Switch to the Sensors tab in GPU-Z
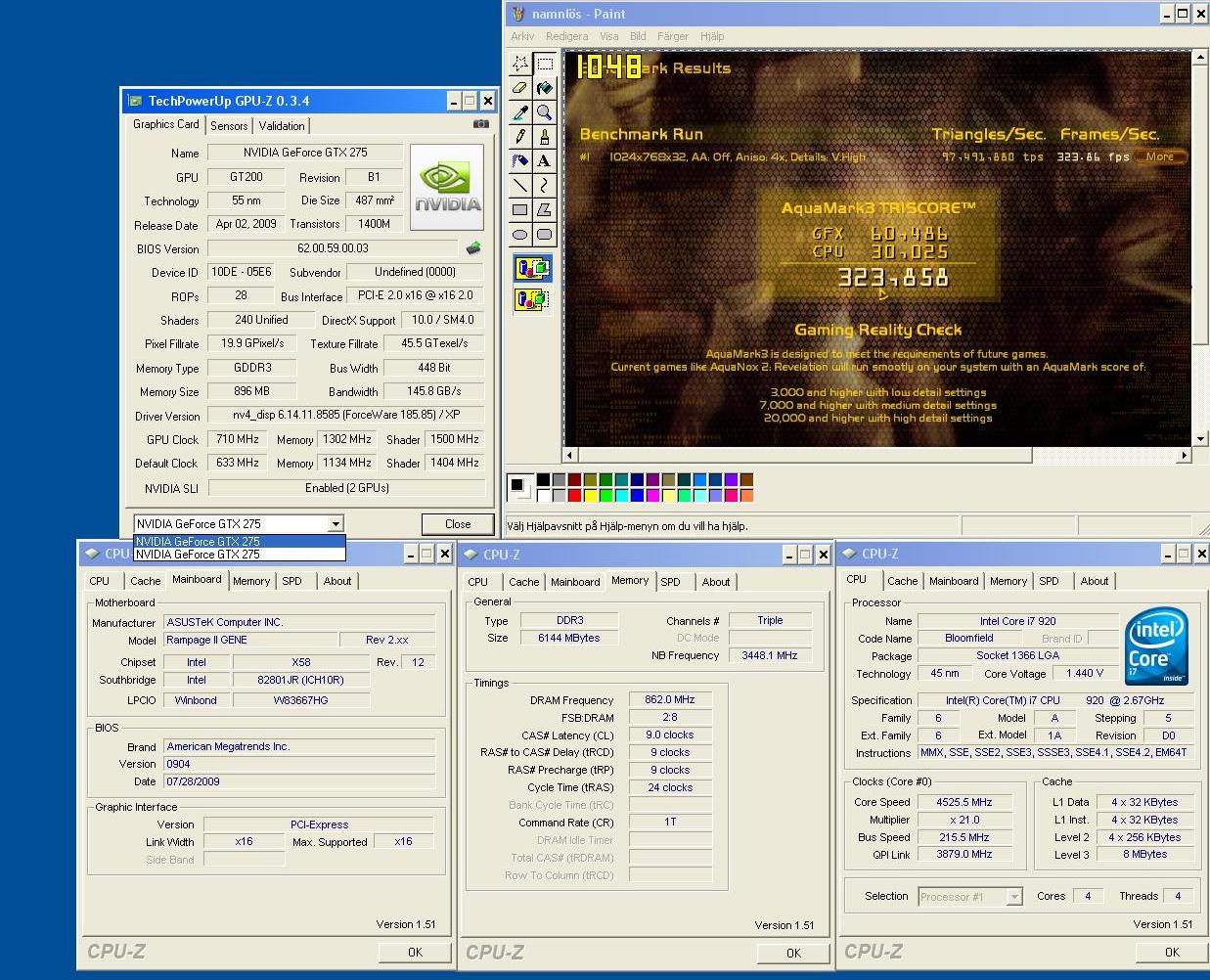 point(229,126)
